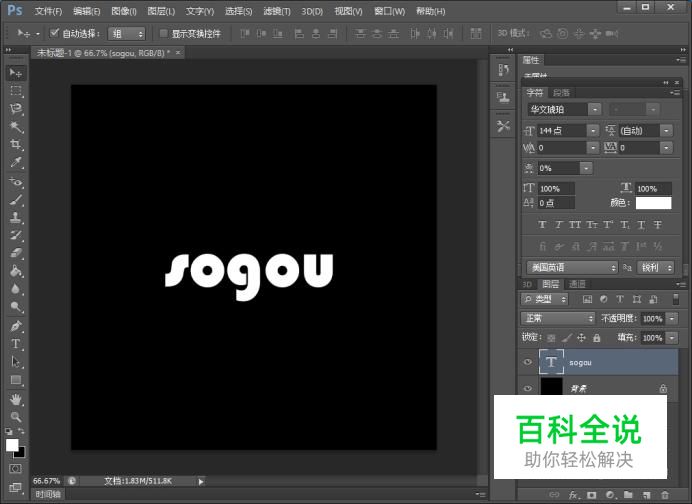Open the leading (自动) dropdown
The image size is (692, 504).
(666, 131)
